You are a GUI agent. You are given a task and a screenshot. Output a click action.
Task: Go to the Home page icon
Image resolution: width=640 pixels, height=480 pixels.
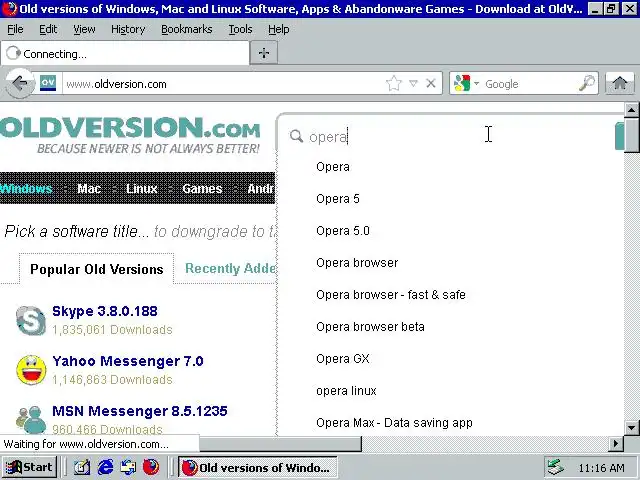(620, 83)
